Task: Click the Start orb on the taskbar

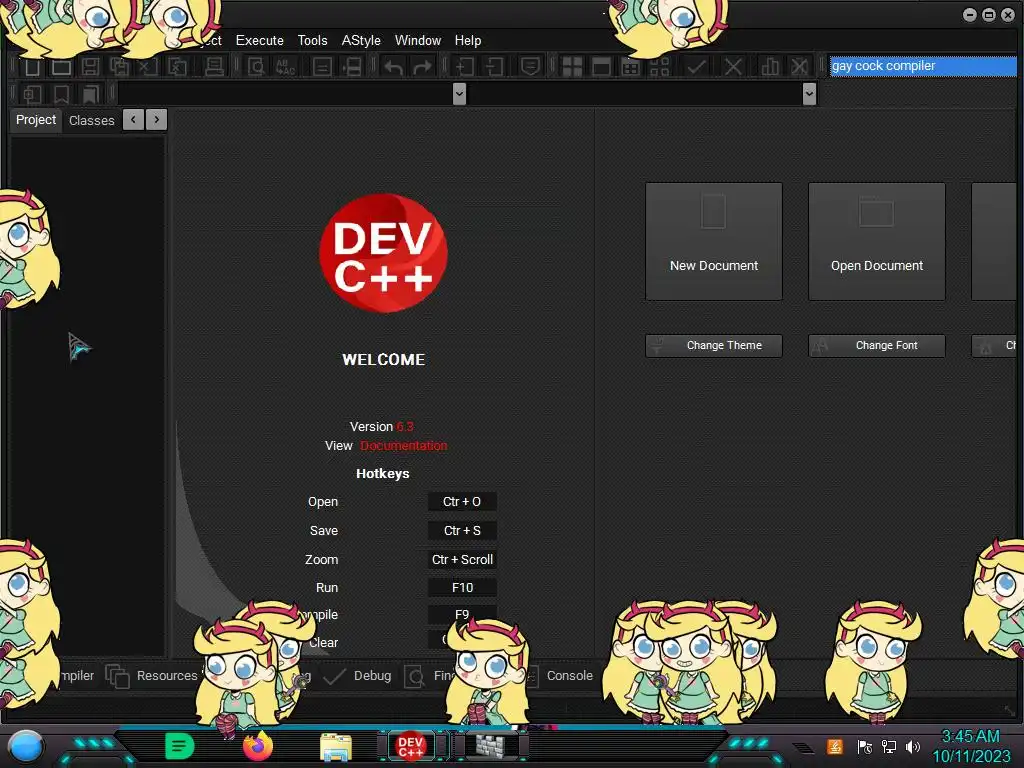Action: pos(26,747)
